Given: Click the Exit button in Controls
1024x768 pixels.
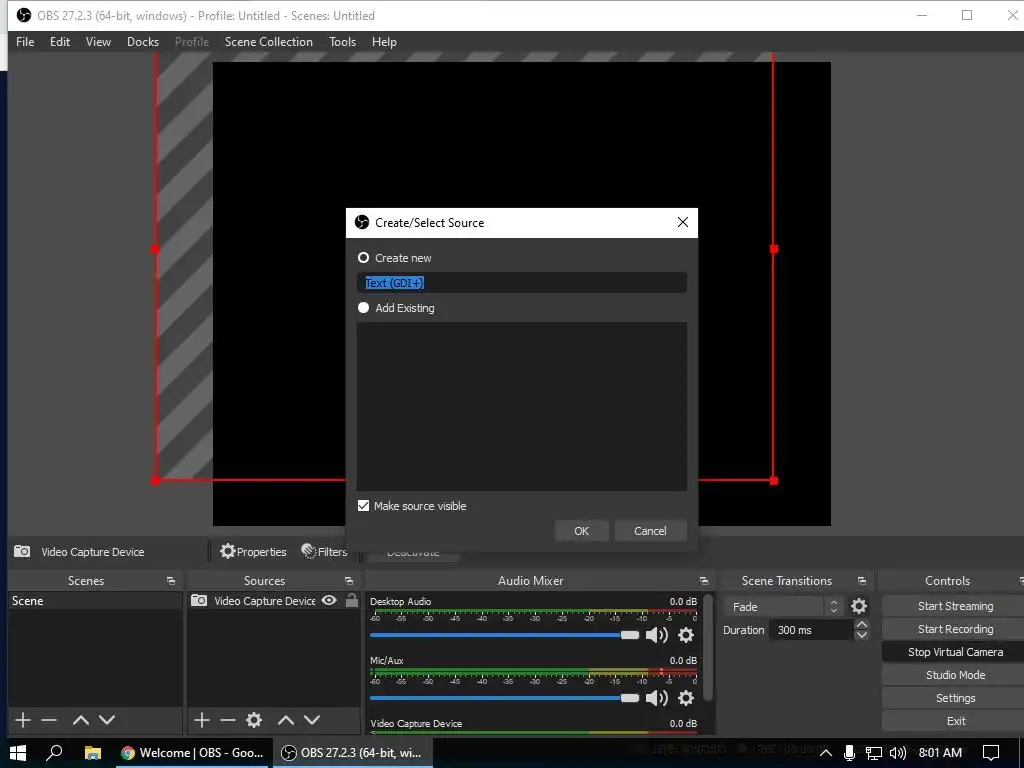Looking at the screenshot, I should click(x=955, y=721).
